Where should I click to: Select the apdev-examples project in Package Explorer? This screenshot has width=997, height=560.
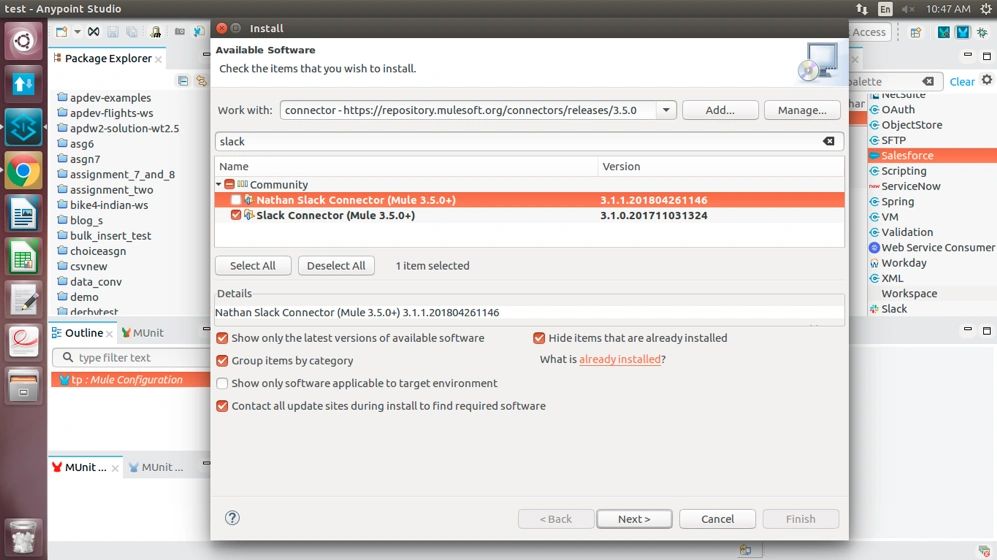(x=104, y=98)
